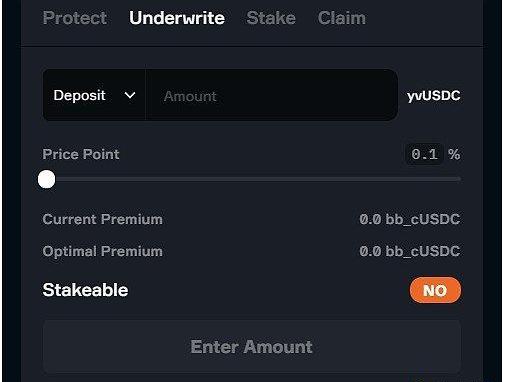
Task: Click the Enter Amount button
Action: 252,347
